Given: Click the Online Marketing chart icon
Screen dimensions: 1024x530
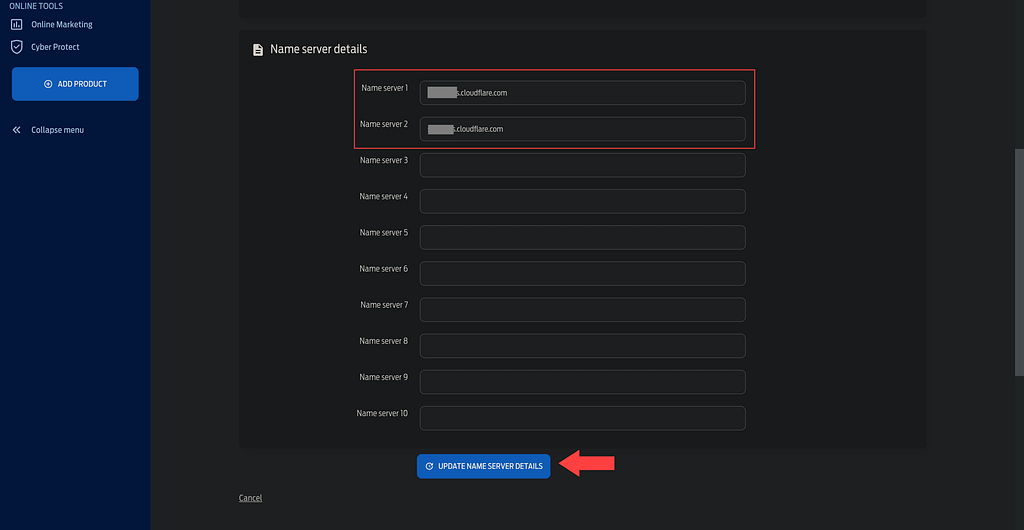Looking at the screenshot, I should click(17, 24).
